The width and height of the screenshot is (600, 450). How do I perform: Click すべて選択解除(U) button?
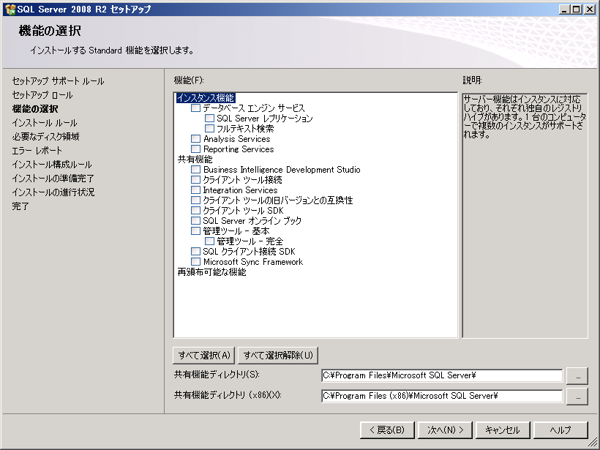278,355
